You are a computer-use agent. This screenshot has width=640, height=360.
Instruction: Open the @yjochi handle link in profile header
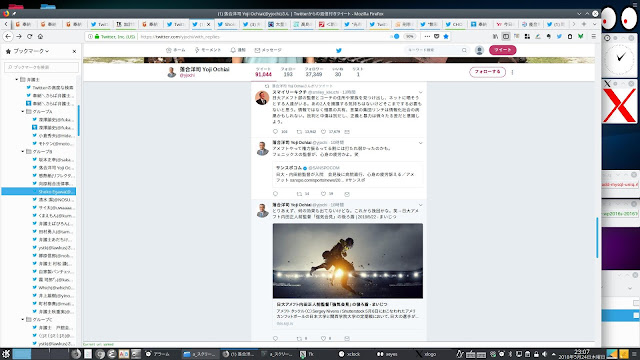[x=187, y=76]
